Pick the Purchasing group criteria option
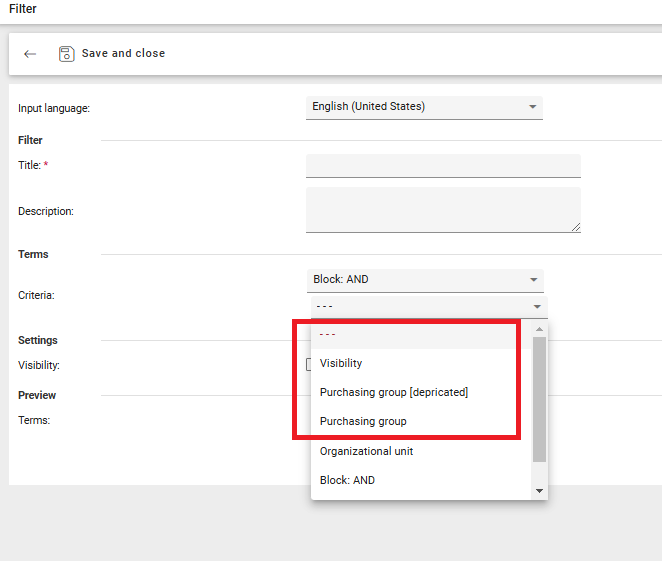662x561 pixels. (x=363, y=421)
